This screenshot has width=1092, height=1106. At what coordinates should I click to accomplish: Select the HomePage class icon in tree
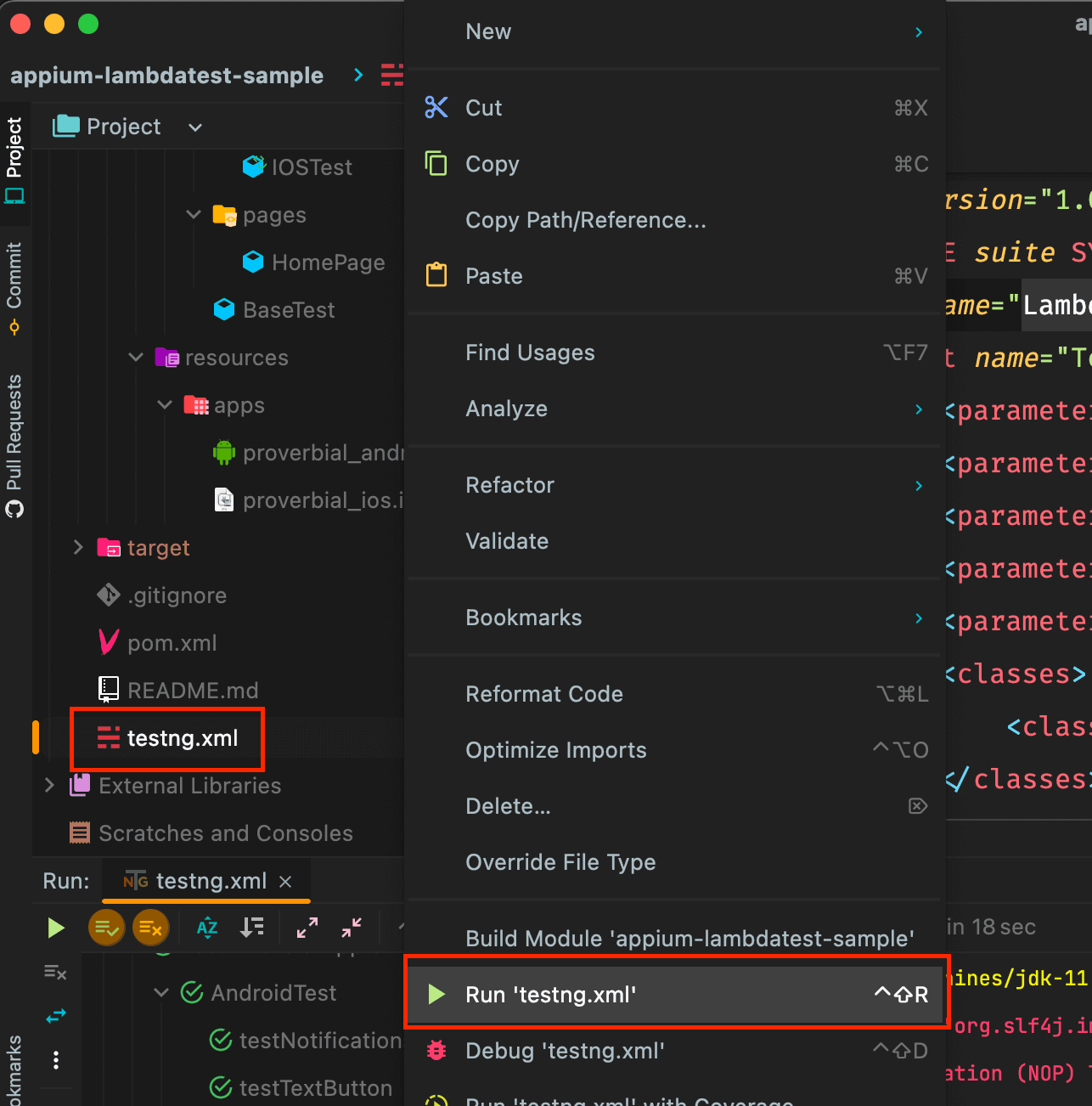[x=253, y=262]
